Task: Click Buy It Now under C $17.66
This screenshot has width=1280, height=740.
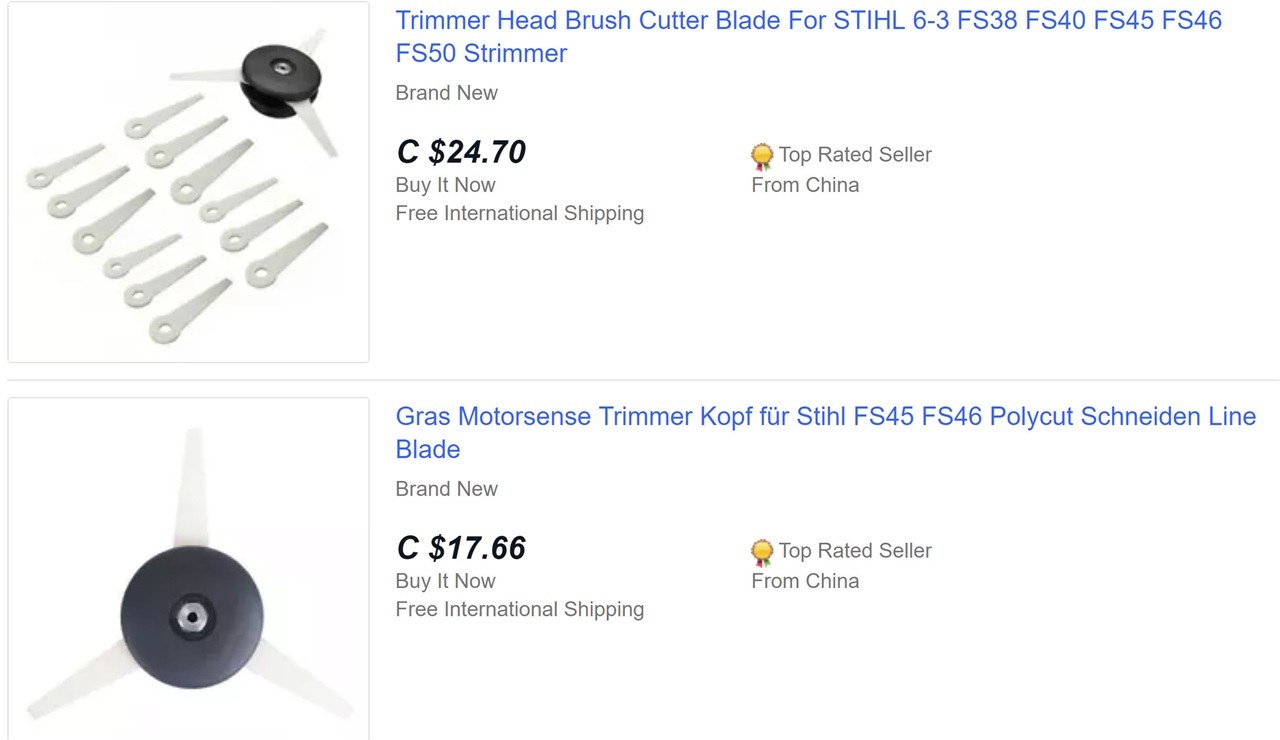Action: pos(445,581)
